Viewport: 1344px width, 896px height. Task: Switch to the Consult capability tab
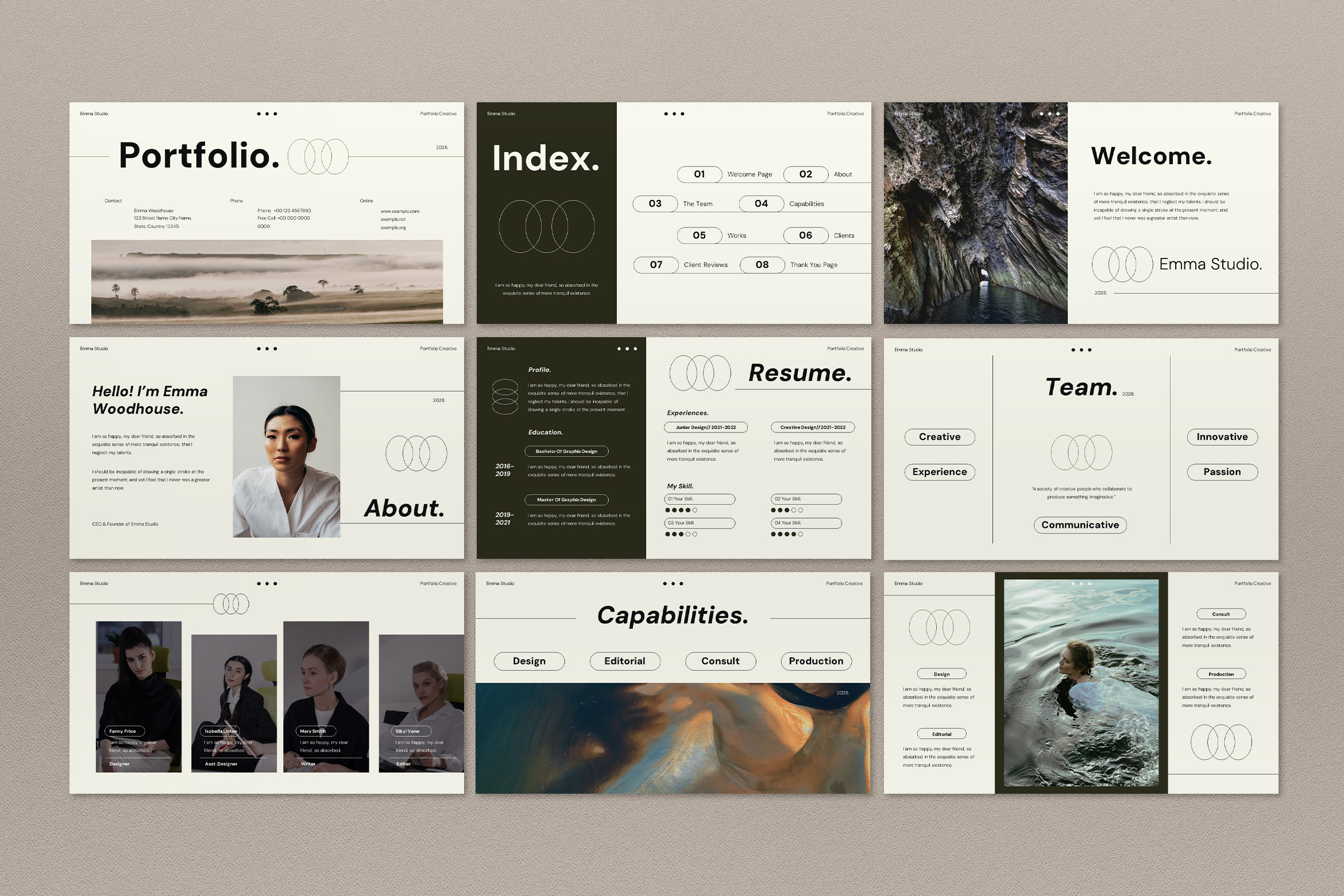click(720, 661)
